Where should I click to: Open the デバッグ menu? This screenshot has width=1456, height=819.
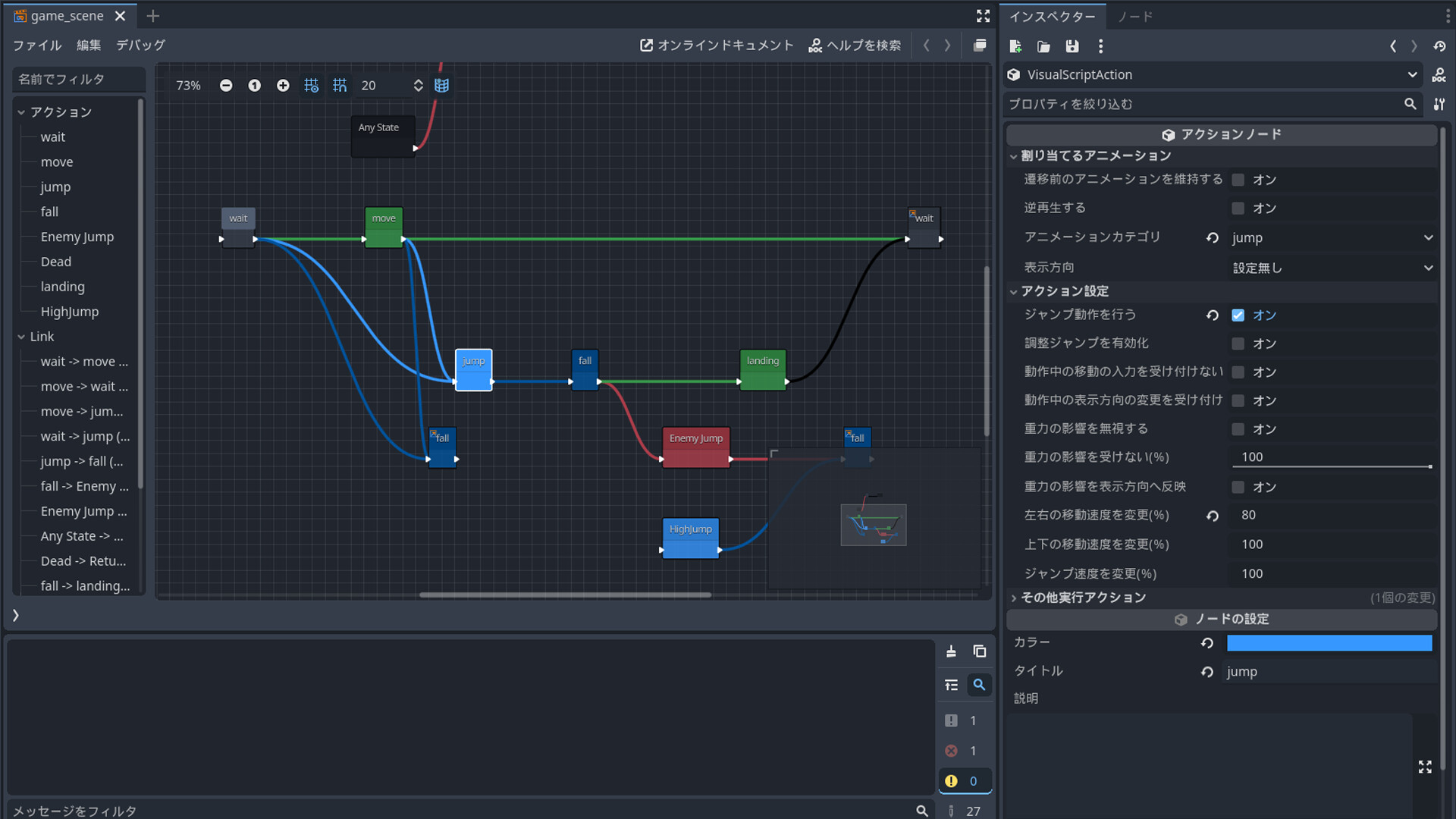click(x=140, y=45)
